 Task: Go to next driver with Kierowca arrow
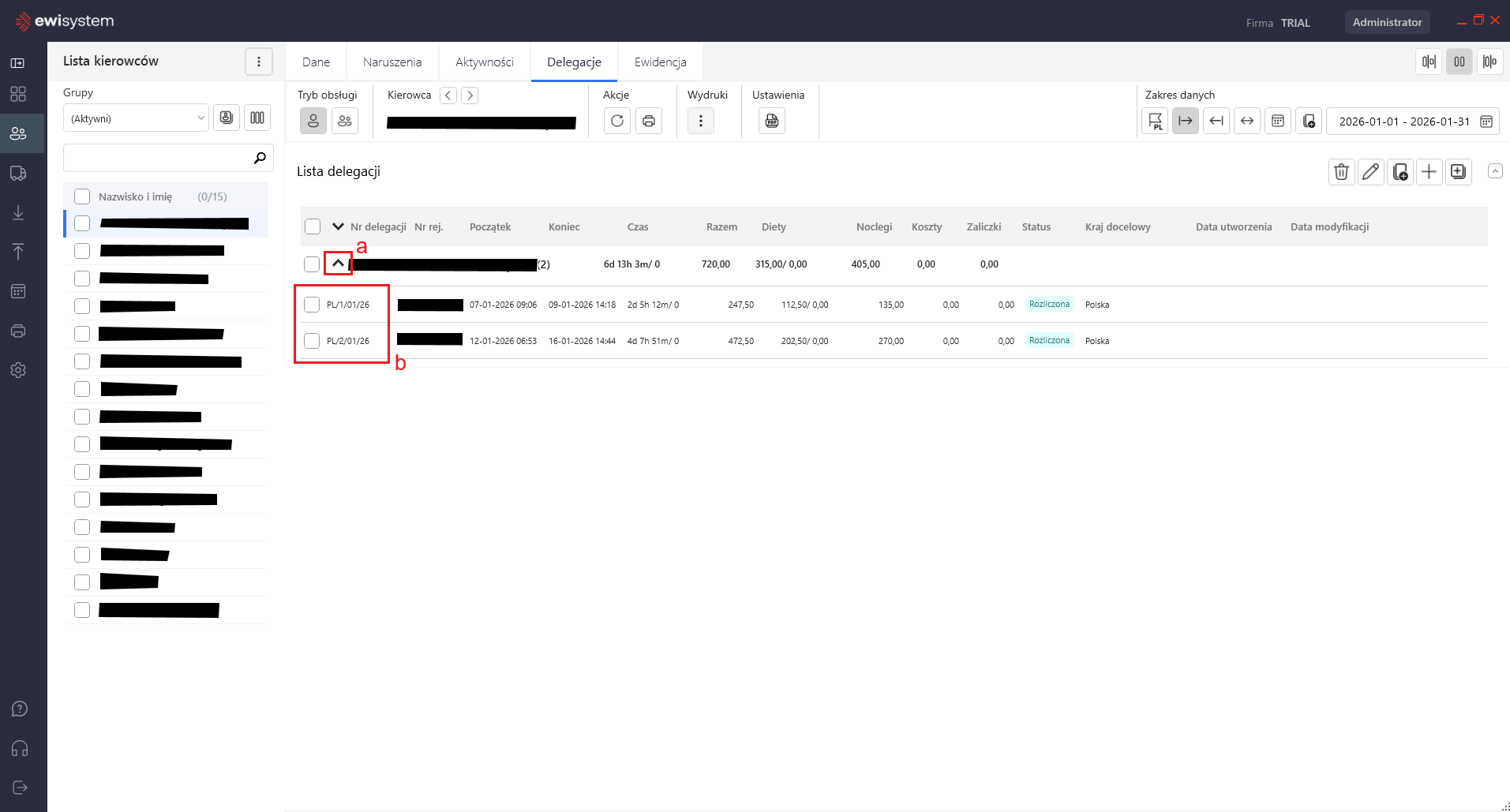(x=470, y=95)
